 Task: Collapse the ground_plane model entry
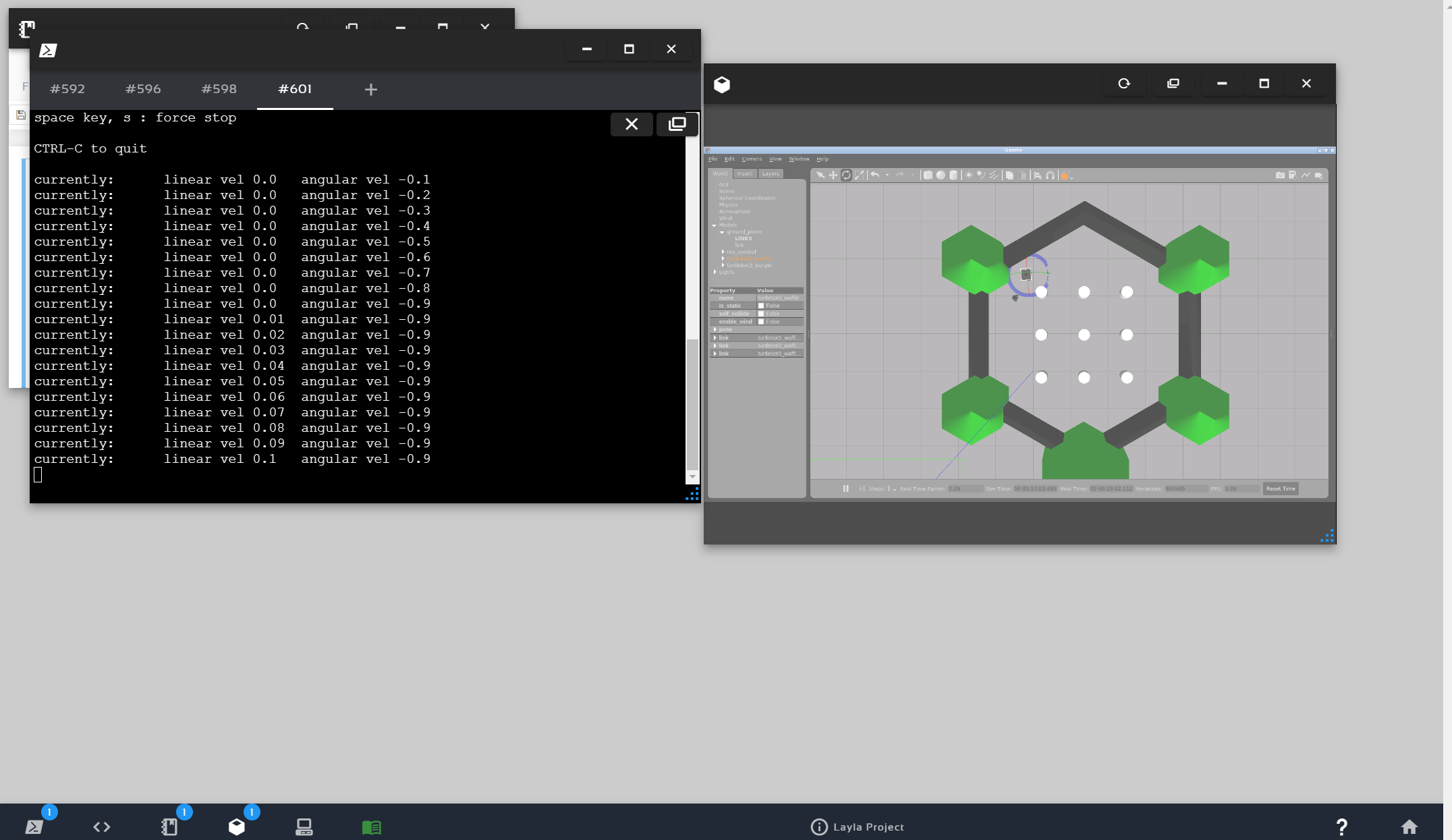tap(722, 232)
